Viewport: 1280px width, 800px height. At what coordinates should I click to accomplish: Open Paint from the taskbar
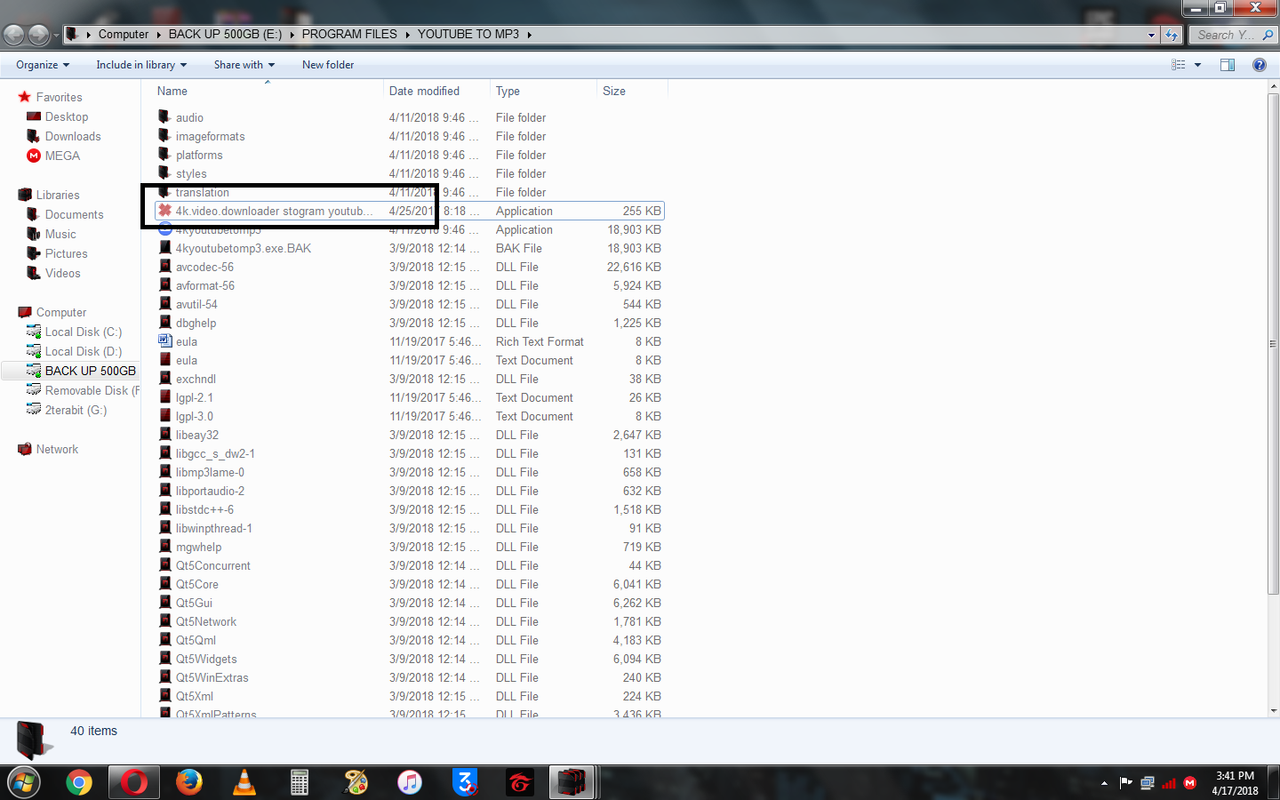(355, 782)
